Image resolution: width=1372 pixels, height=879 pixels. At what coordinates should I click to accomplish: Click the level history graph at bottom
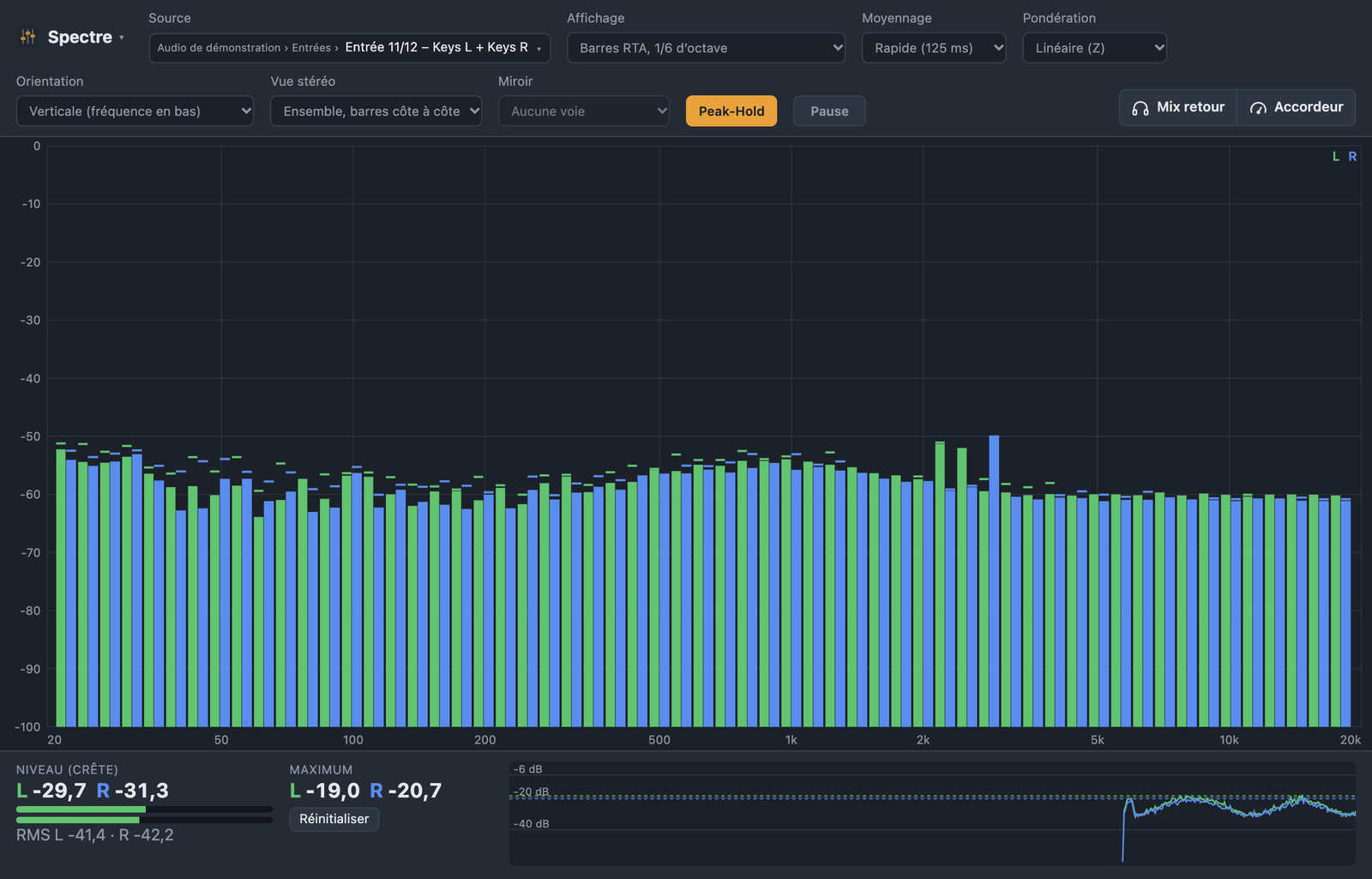point(932,813)
